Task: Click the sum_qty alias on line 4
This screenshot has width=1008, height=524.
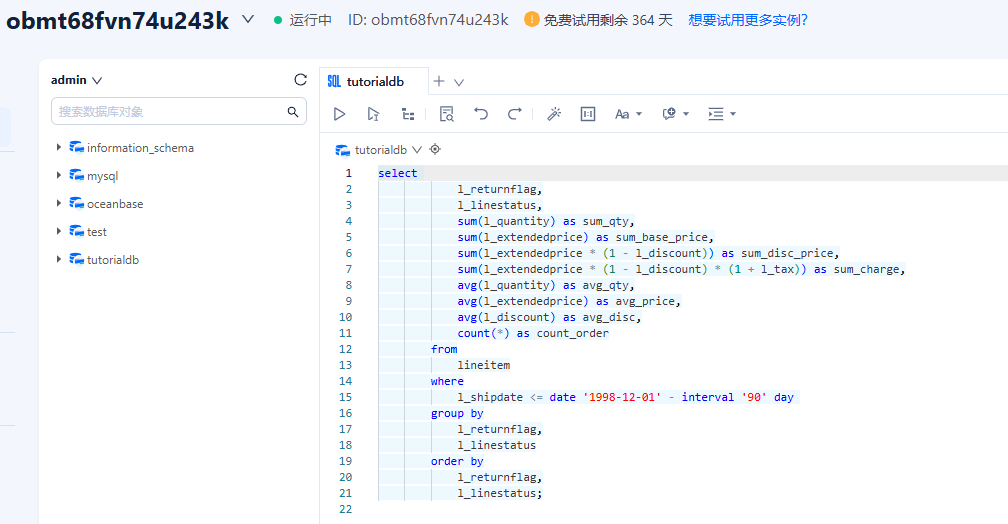Action: [606, 221]
